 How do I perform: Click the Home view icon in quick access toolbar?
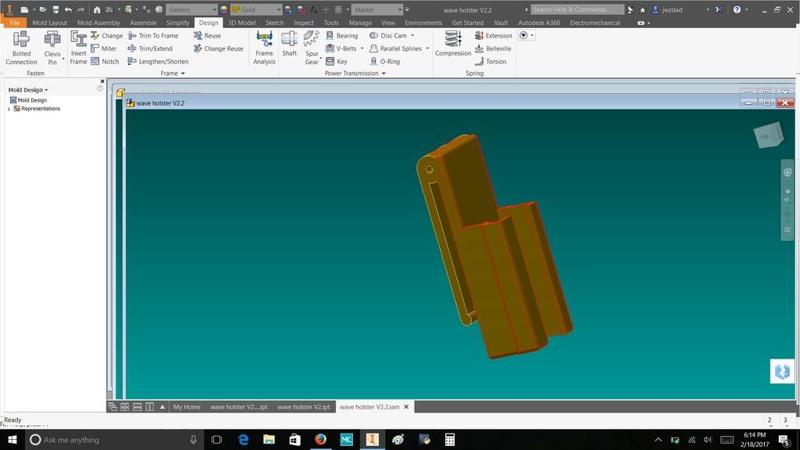coord(96,10)
